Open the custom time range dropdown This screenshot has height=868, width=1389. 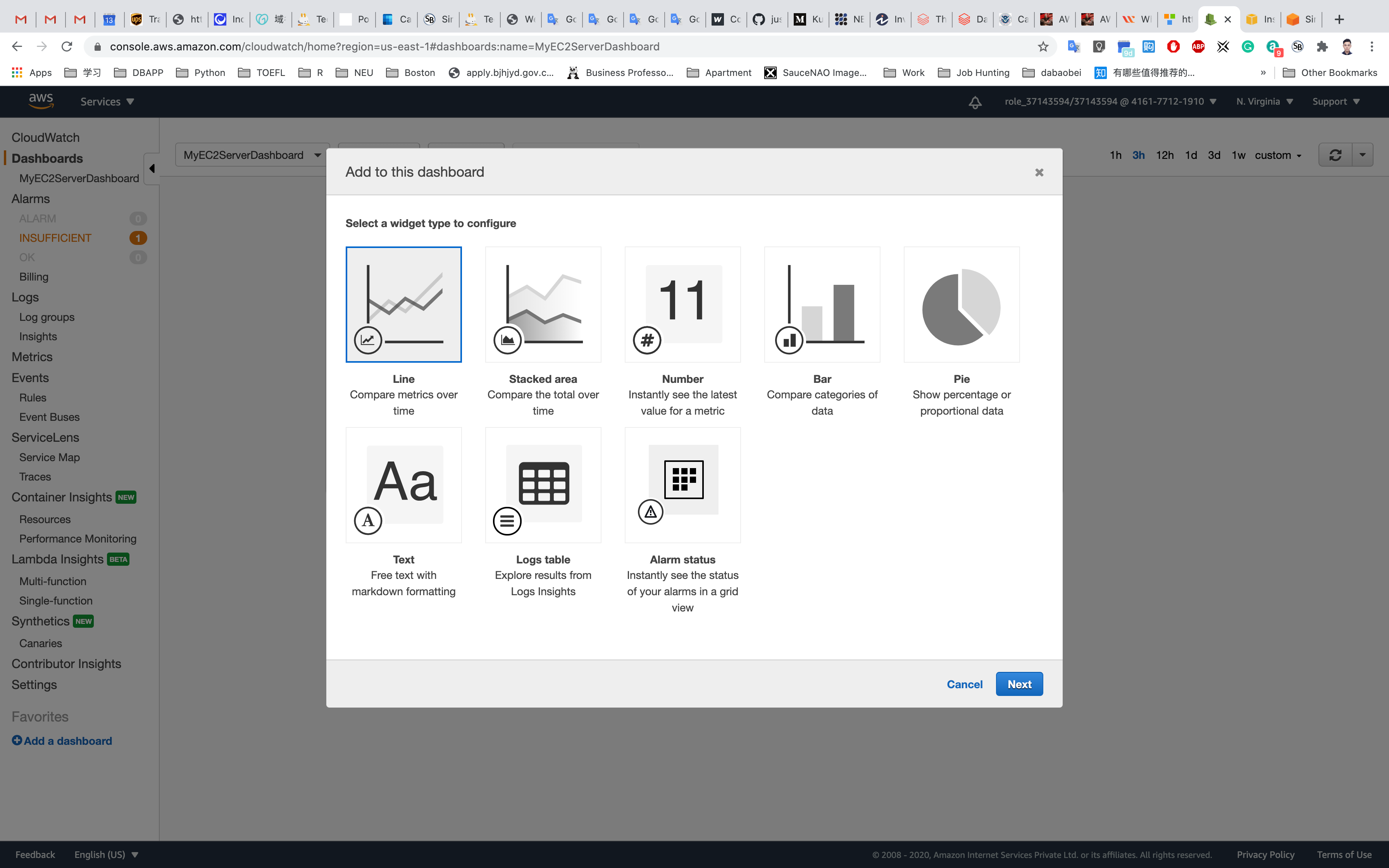1278,155
